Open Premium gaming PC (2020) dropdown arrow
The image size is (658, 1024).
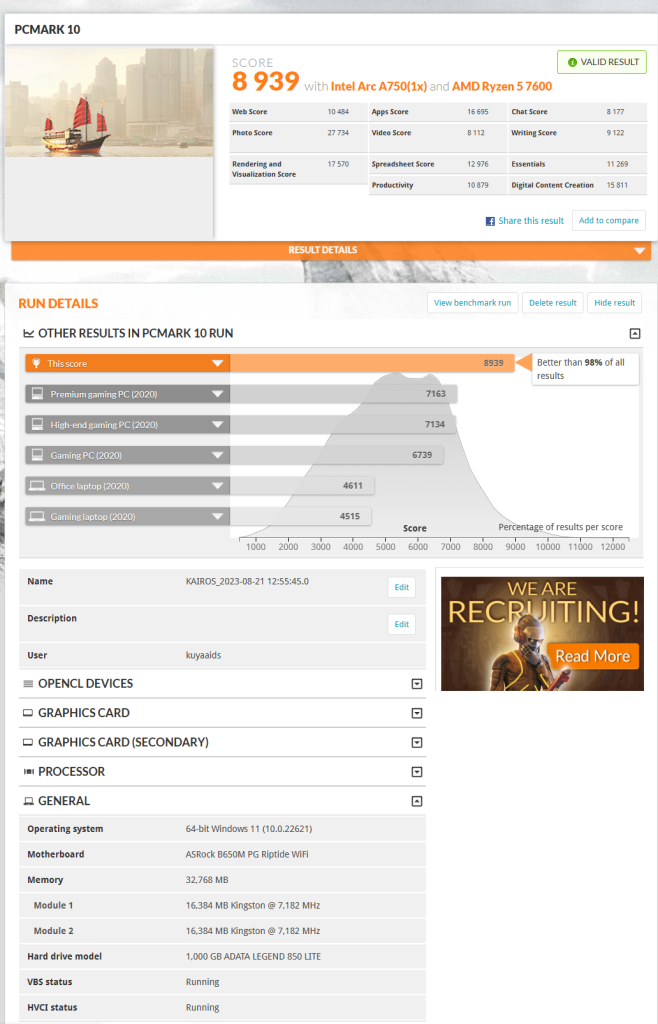pyautogui.click(x=217, y=394)
